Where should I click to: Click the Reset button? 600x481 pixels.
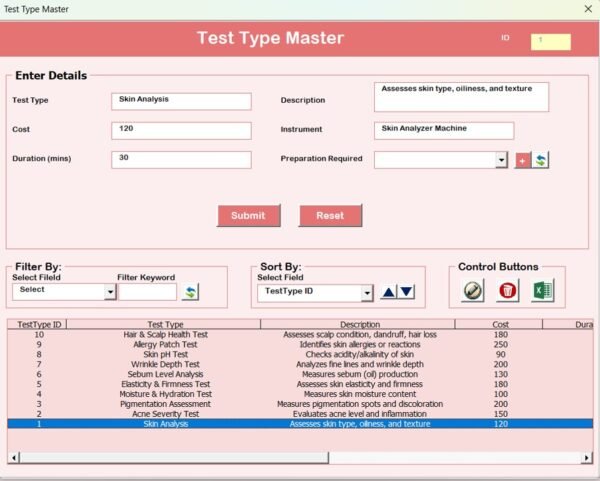pos(330,215)
